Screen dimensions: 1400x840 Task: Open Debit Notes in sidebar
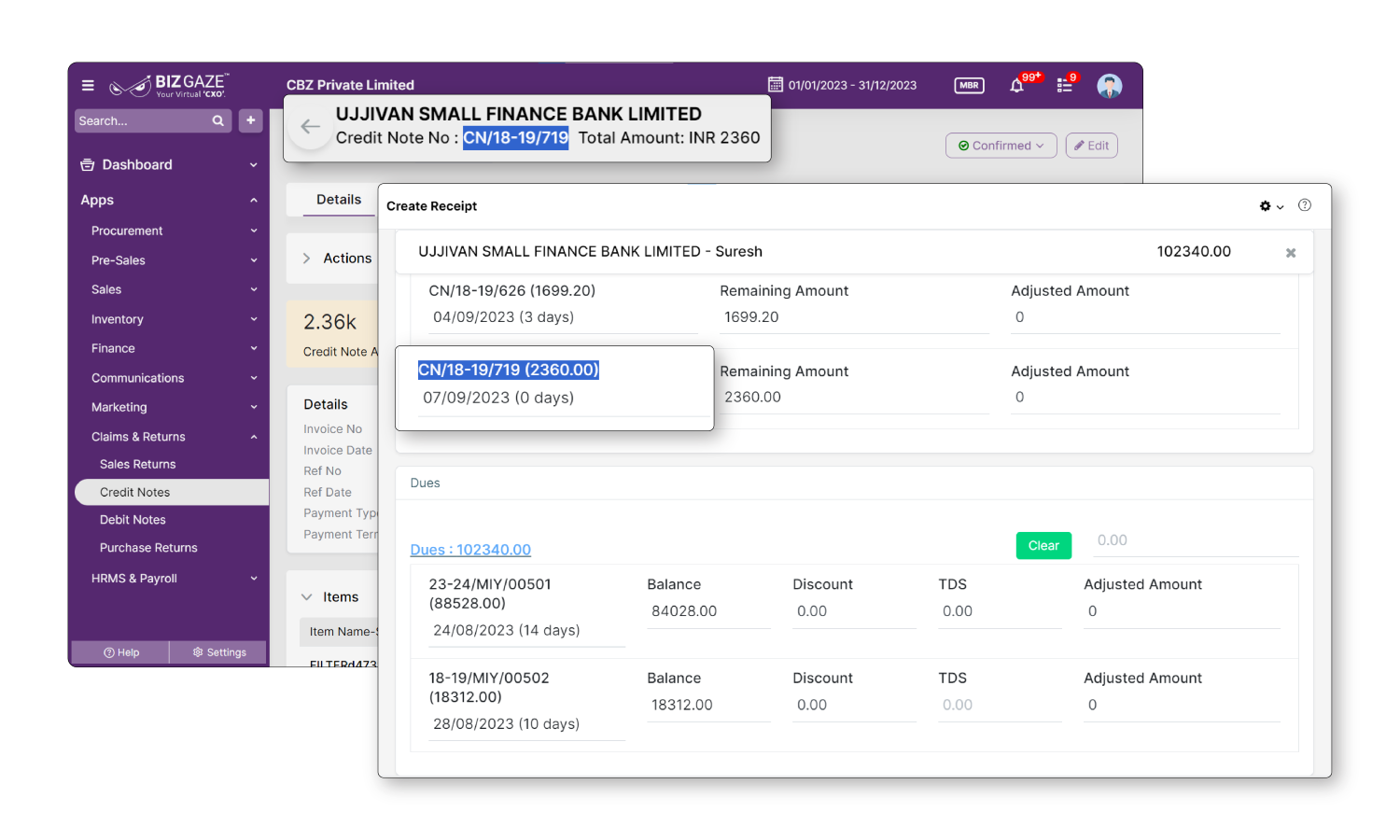click(133, 520)
